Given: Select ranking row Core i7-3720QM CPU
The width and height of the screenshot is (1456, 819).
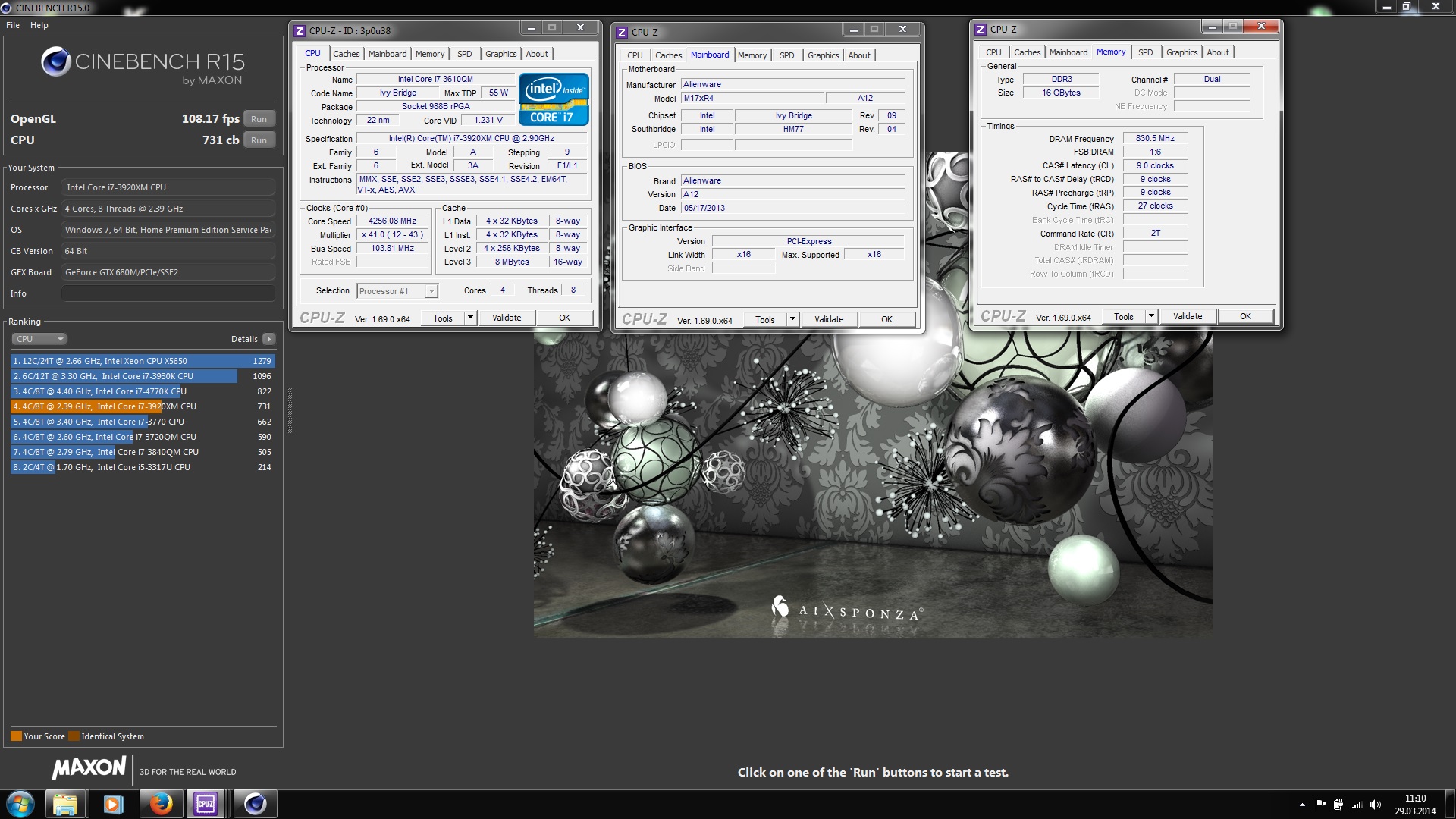Looking at the screenshot, I should click(143, 437).
